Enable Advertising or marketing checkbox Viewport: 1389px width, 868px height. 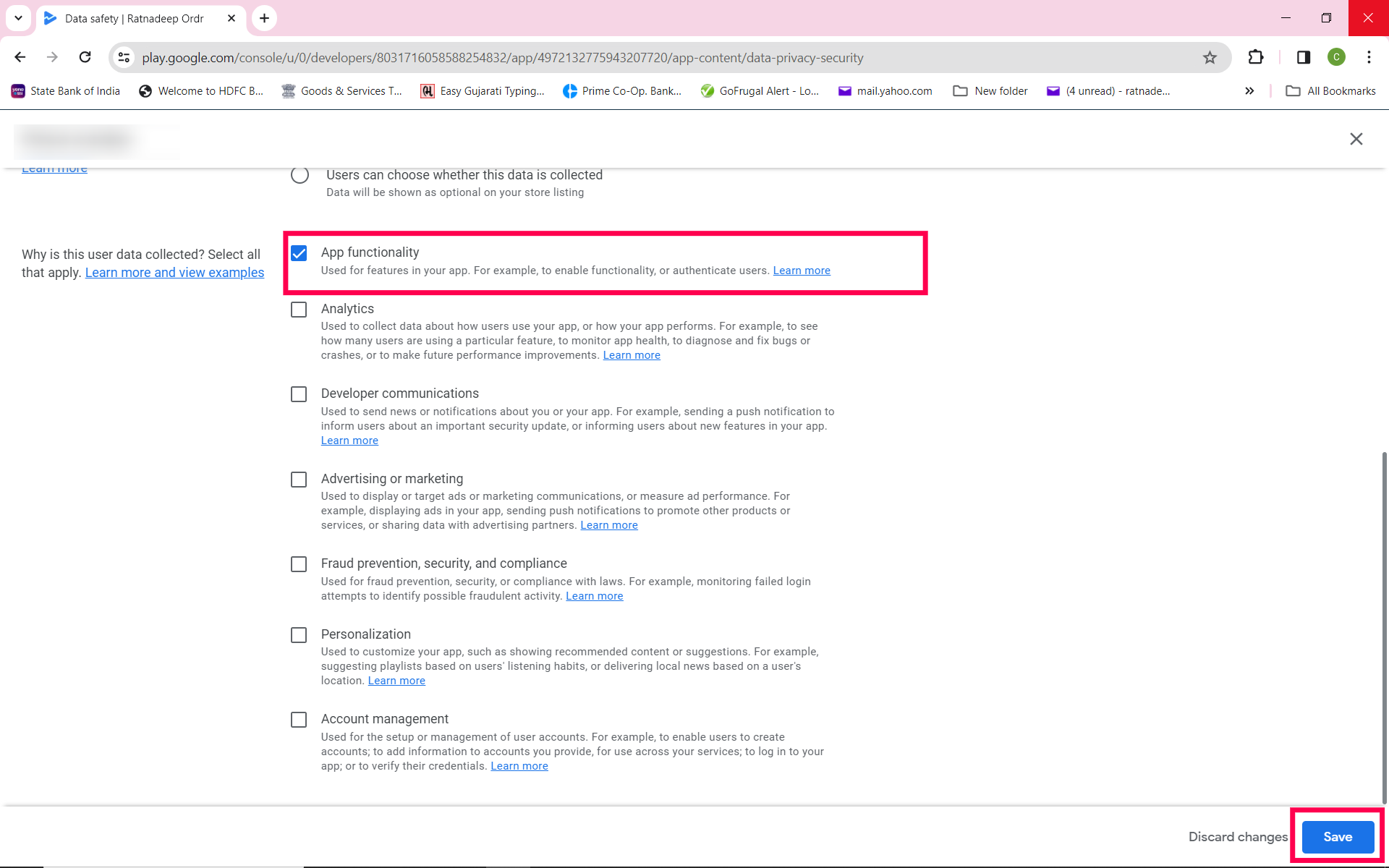299,480
